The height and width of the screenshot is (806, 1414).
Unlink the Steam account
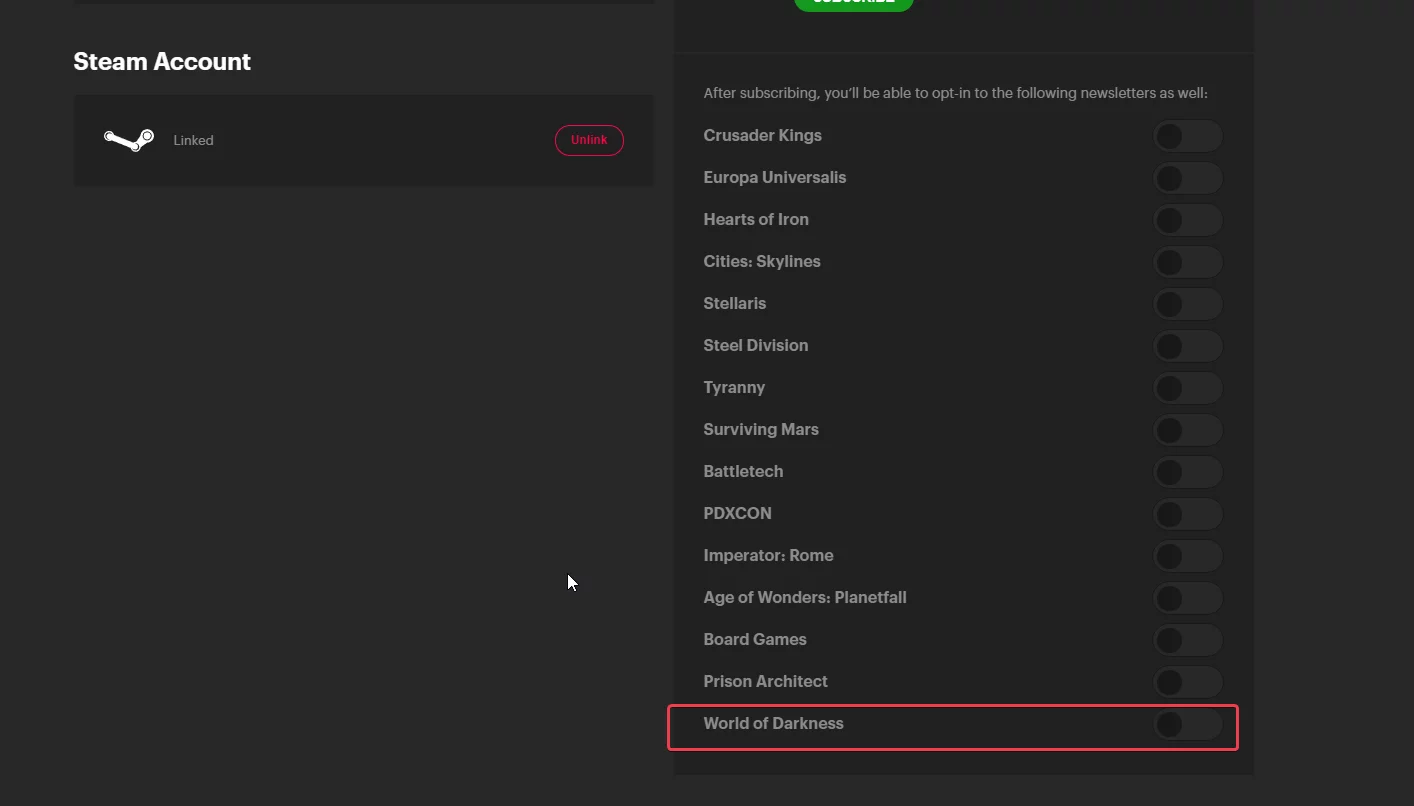tap(589, 140)
